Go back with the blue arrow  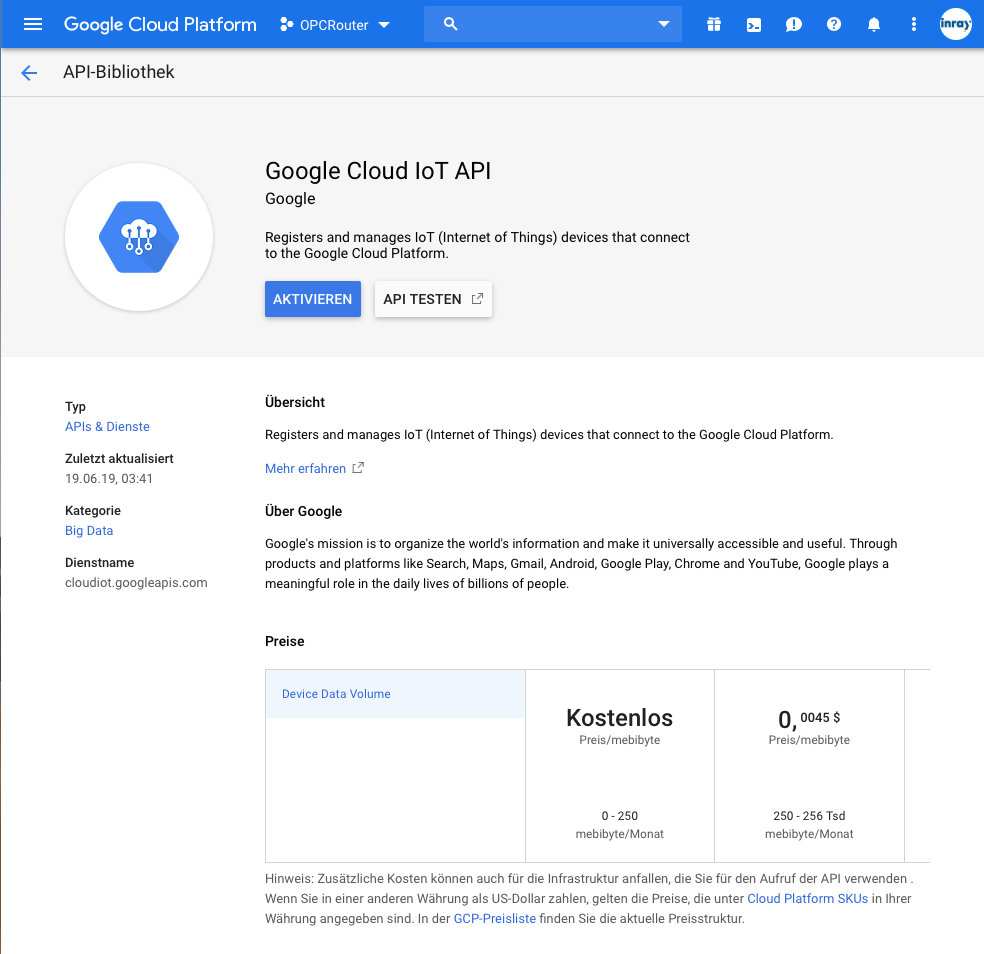28,72
